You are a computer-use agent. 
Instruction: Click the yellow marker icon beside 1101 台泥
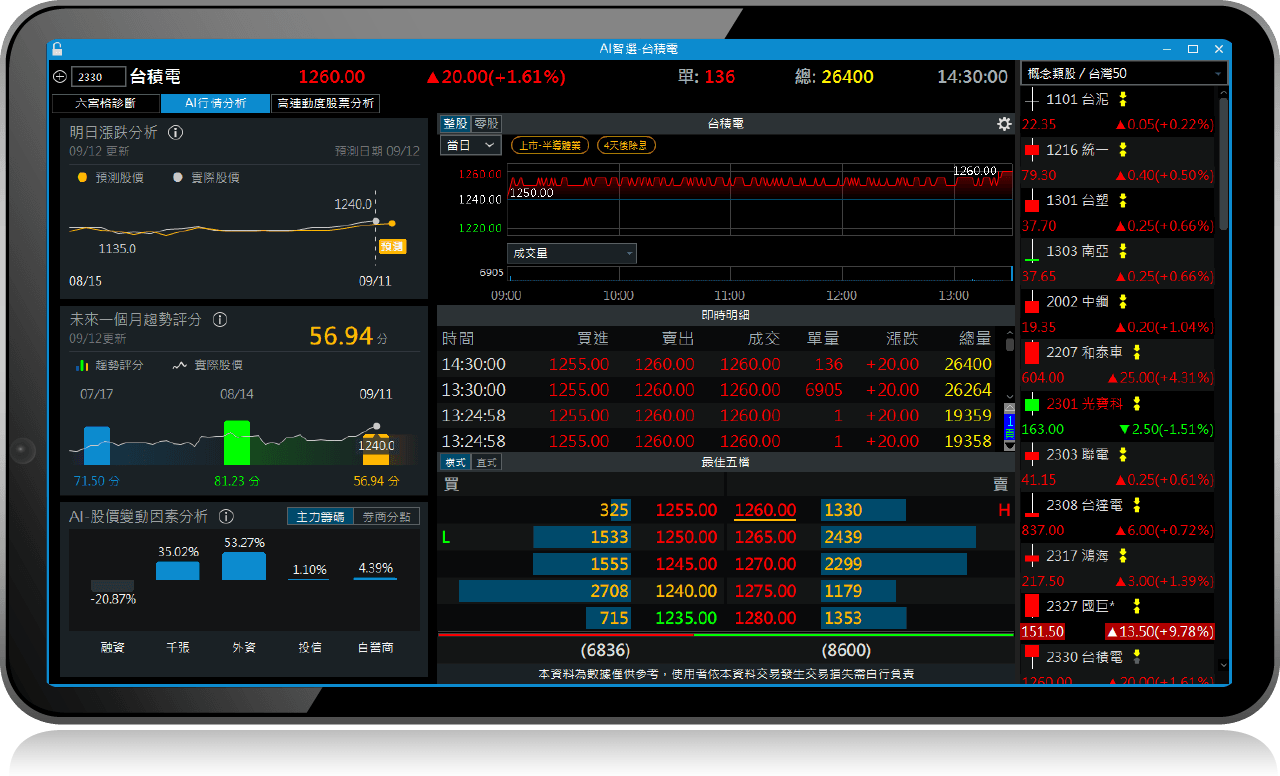[1123, 99]
